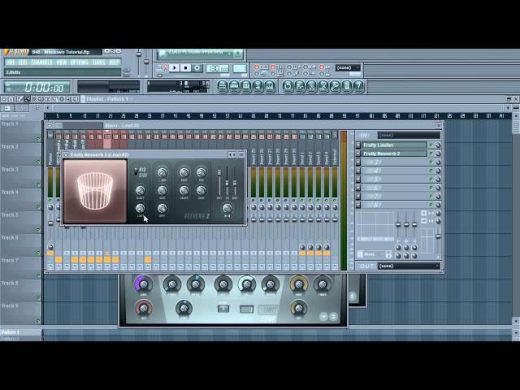Click the DEL predelay knob in Reeverb 2
Screen dimensions: 520x390
[x=162, y=173]
